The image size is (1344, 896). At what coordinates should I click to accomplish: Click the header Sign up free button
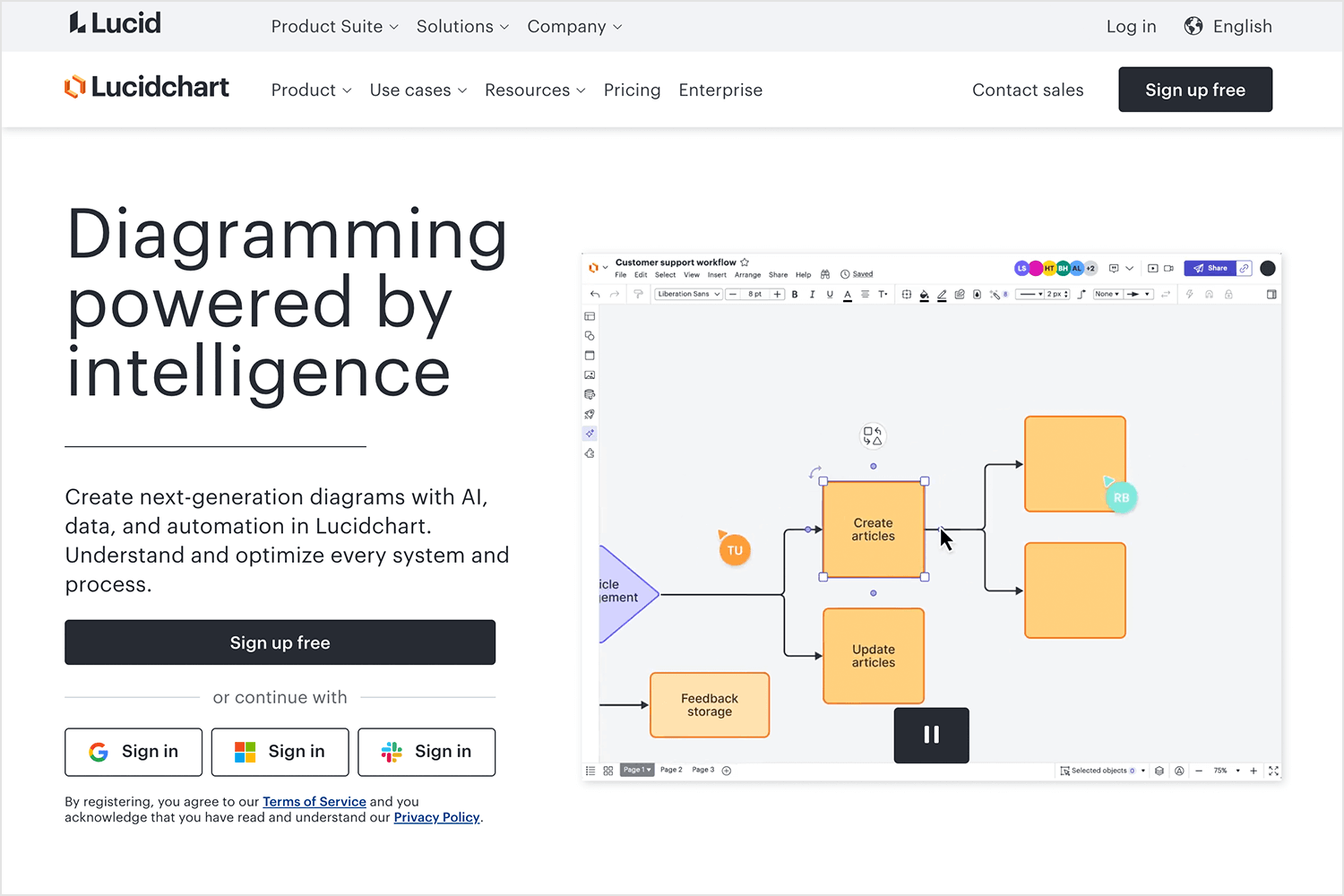coord(1195,90)
